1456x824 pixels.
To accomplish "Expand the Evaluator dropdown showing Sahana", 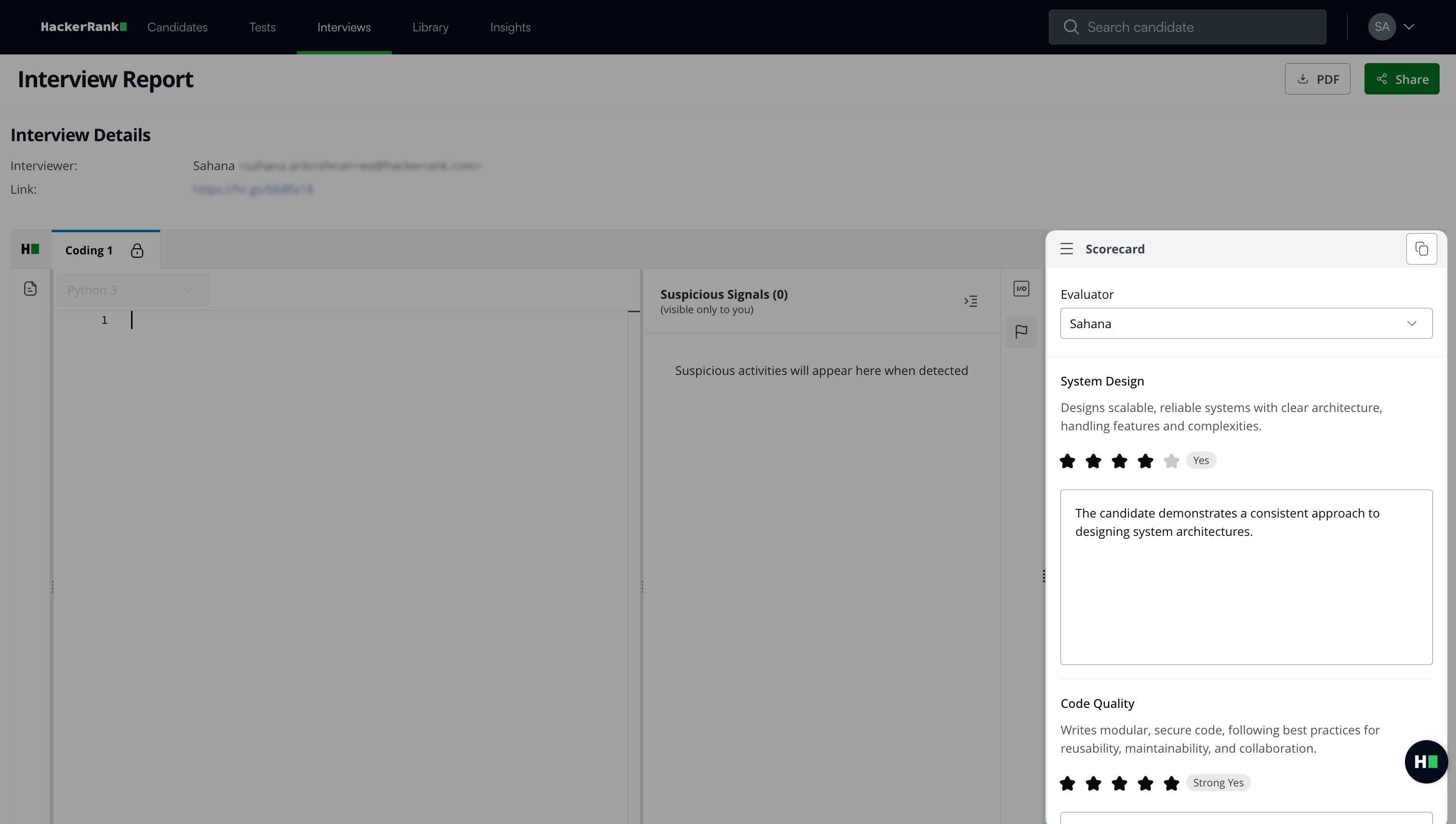I will 1245,324.
